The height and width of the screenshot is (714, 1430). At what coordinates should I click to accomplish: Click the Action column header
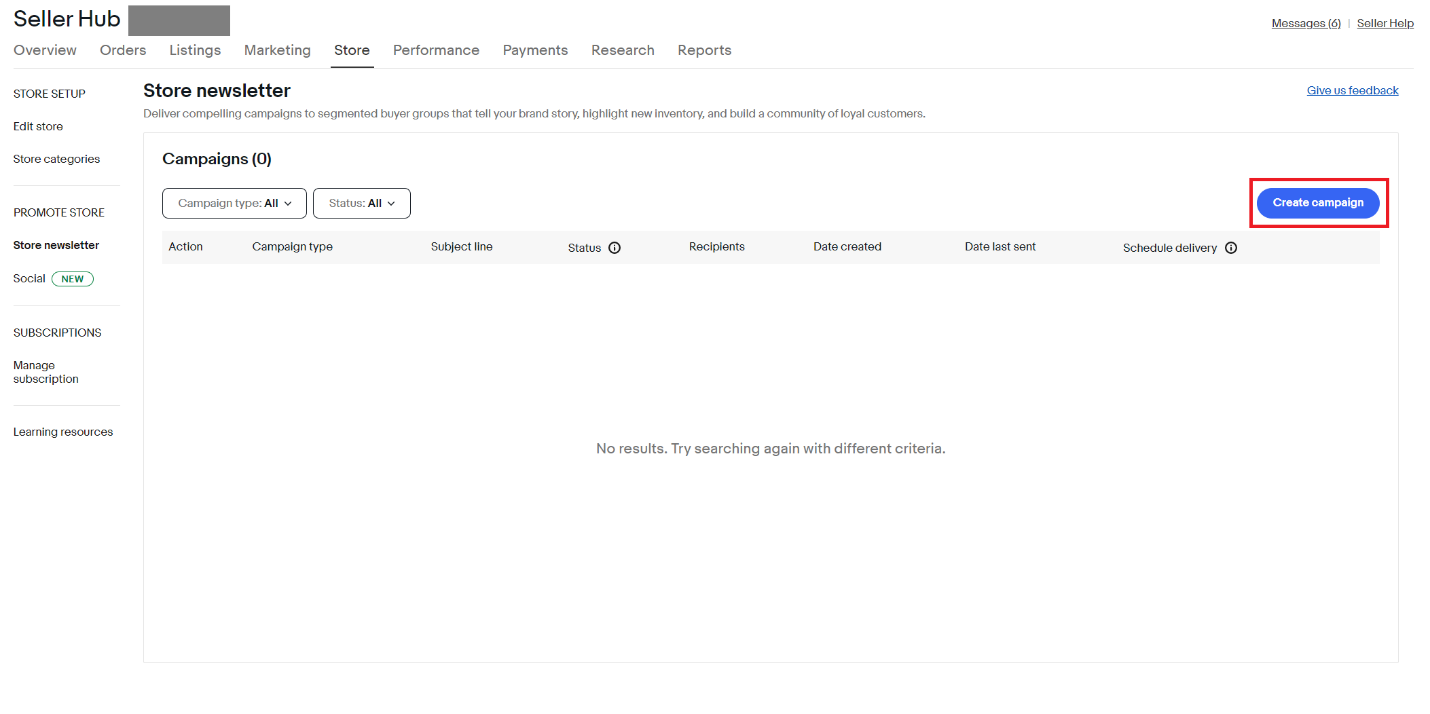coord(186,247)
